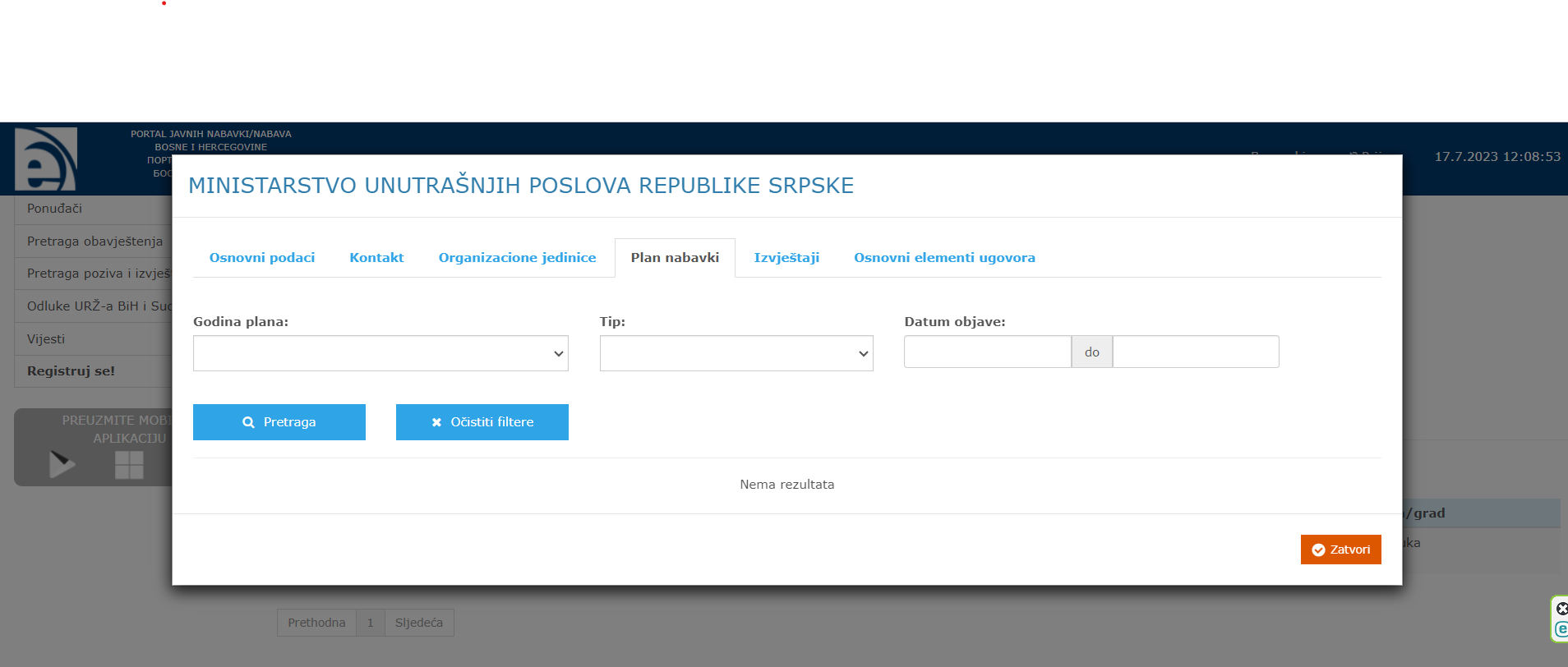
Task: Select the Plan nabavki tab
Action: [x=675, y=258]
